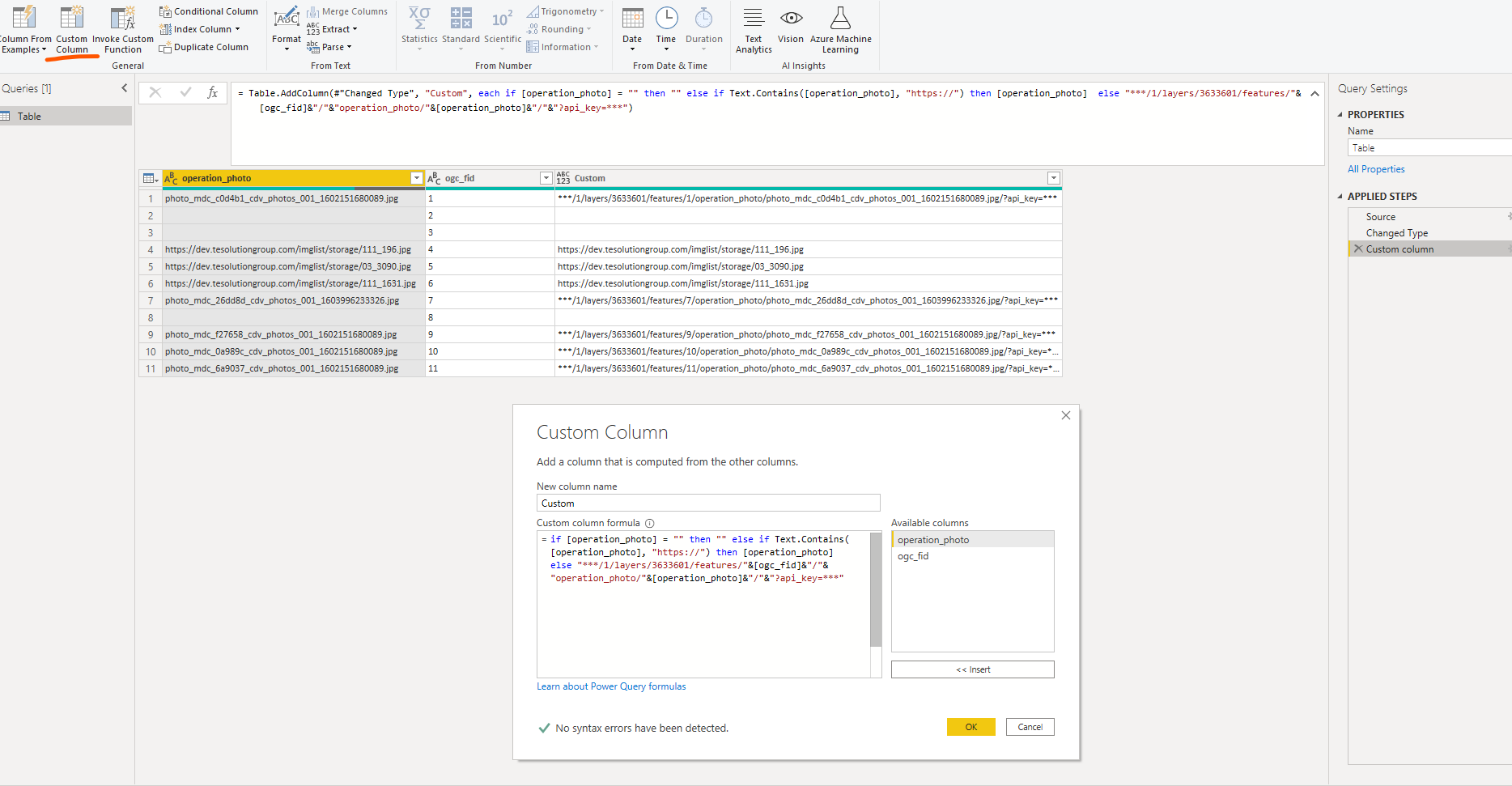Expand the Extract dropdown

click(355, 29)
